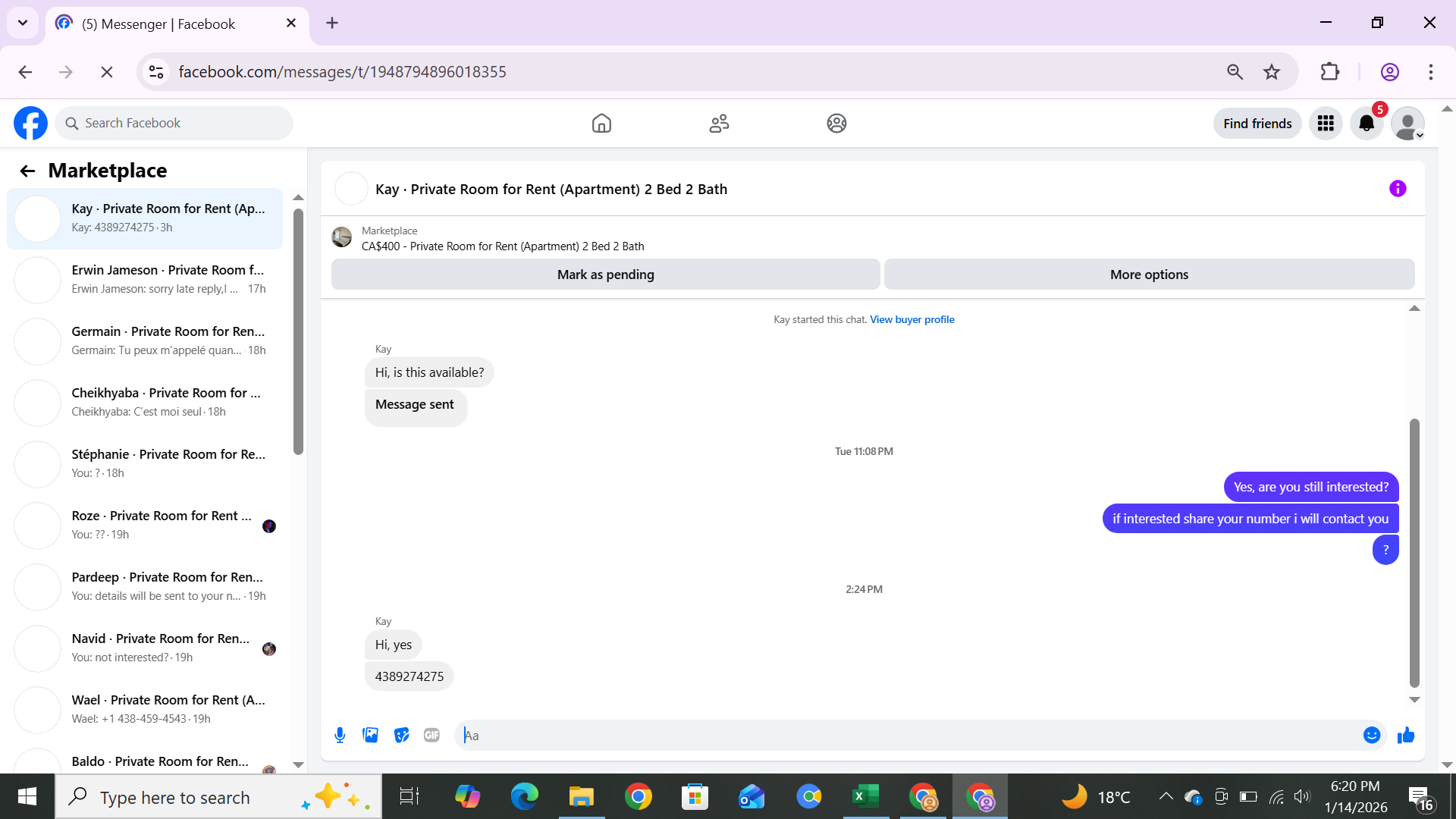Open account profile dropdown menu

(x=1408, y=124)
